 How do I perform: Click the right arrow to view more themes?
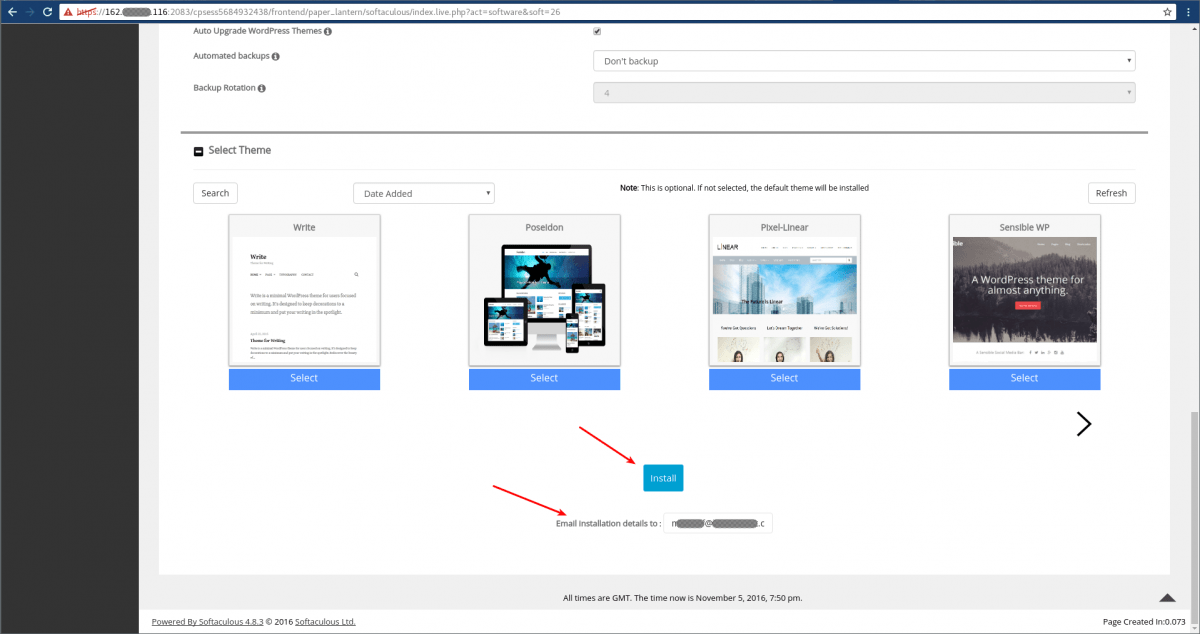click(x=1083, y=423)
